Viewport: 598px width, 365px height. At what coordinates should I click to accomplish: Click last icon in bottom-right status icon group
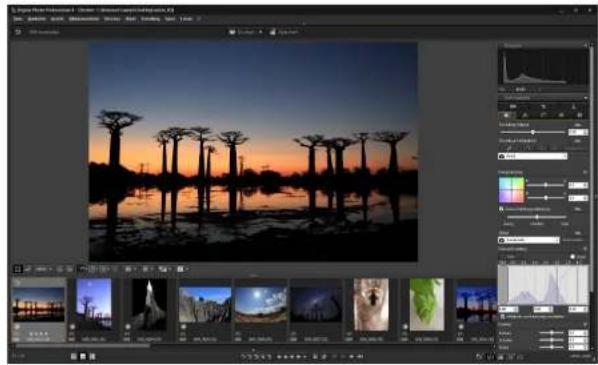[x=520, y=357]
